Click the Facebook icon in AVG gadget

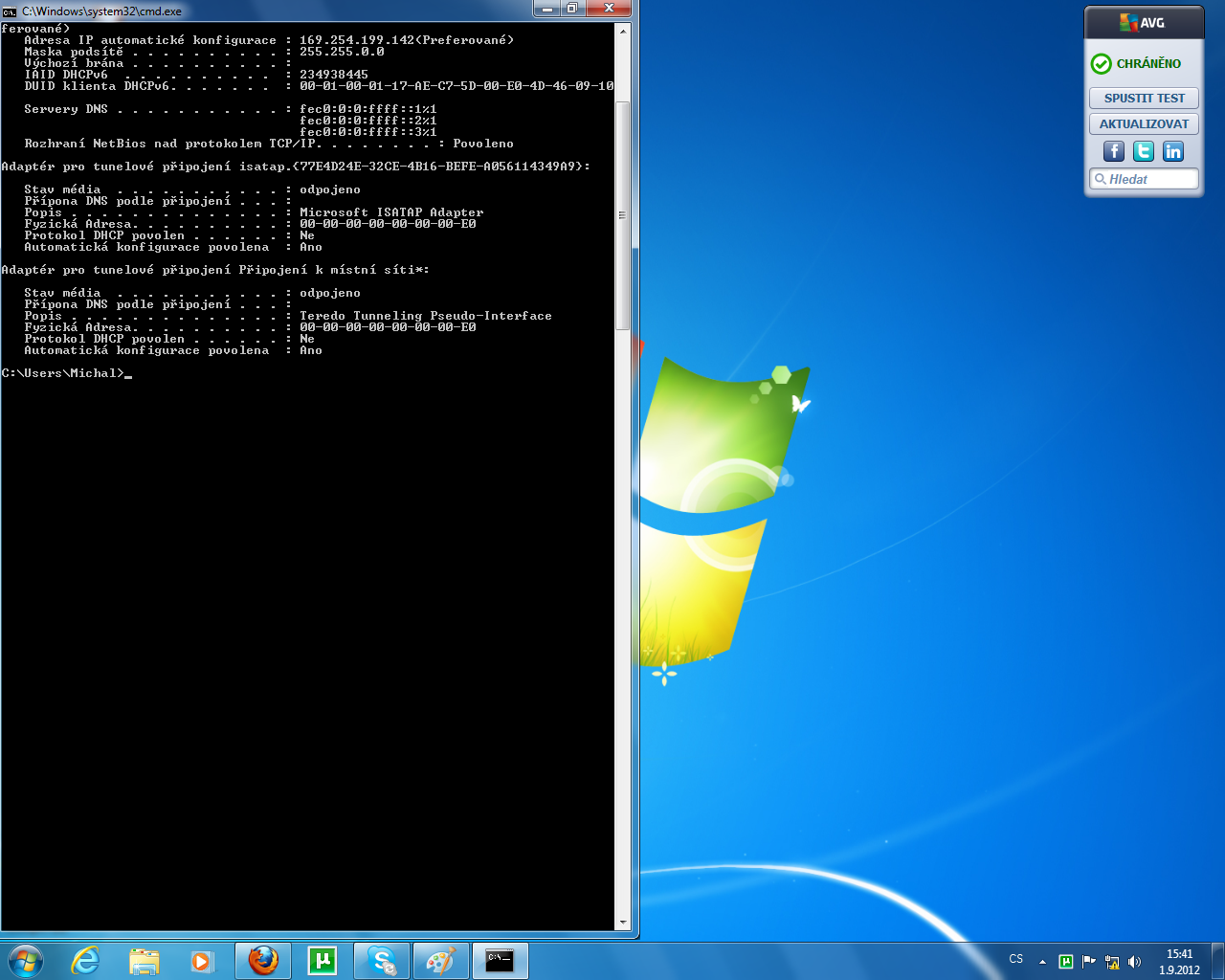1114,151
